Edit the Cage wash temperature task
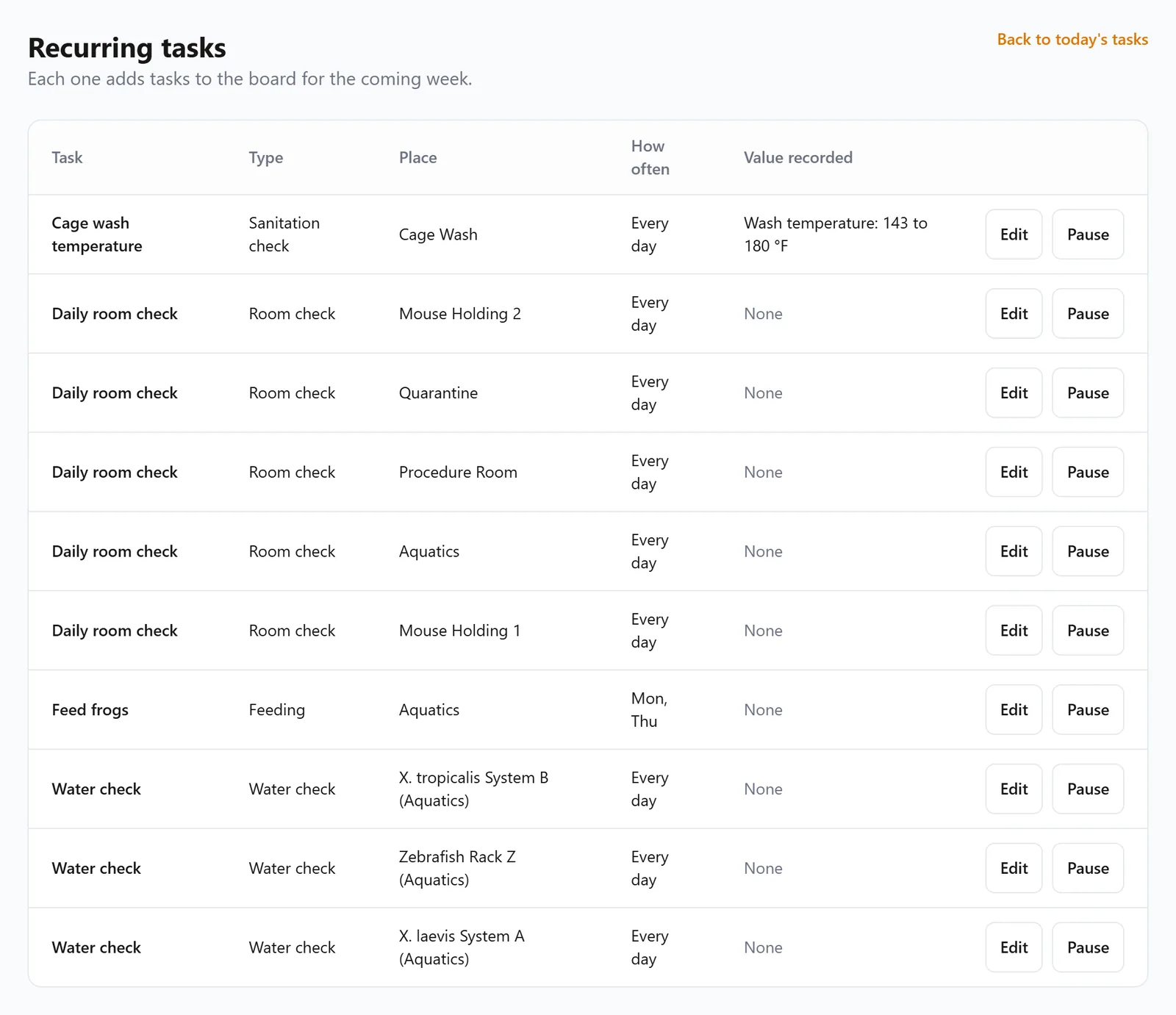Screen dimensions: 1176x1015 (x=1014, y=234)
